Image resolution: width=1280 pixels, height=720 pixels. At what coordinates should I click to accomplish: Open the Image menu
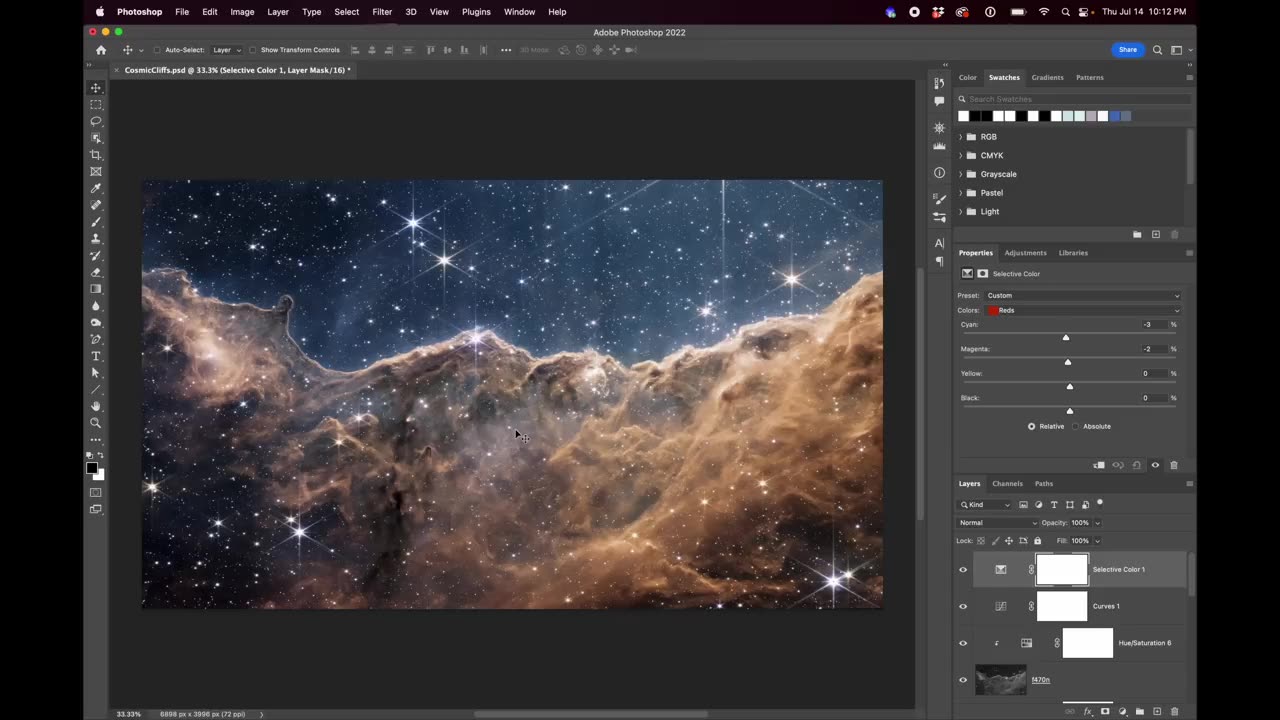tap(242, 12)
